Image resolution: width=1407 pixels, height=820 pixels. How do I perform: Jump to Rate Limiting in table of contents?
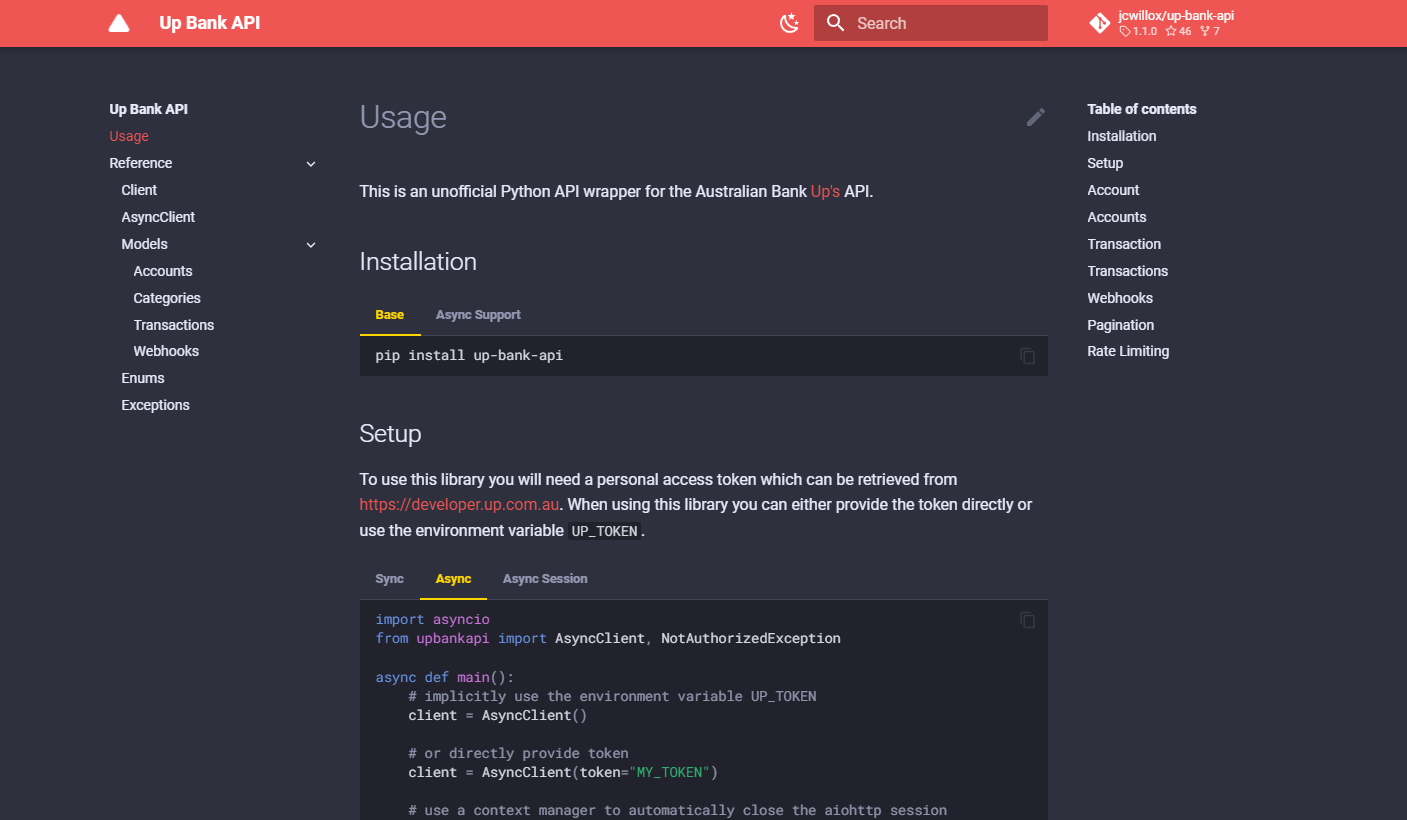(x=1128, y=351)
